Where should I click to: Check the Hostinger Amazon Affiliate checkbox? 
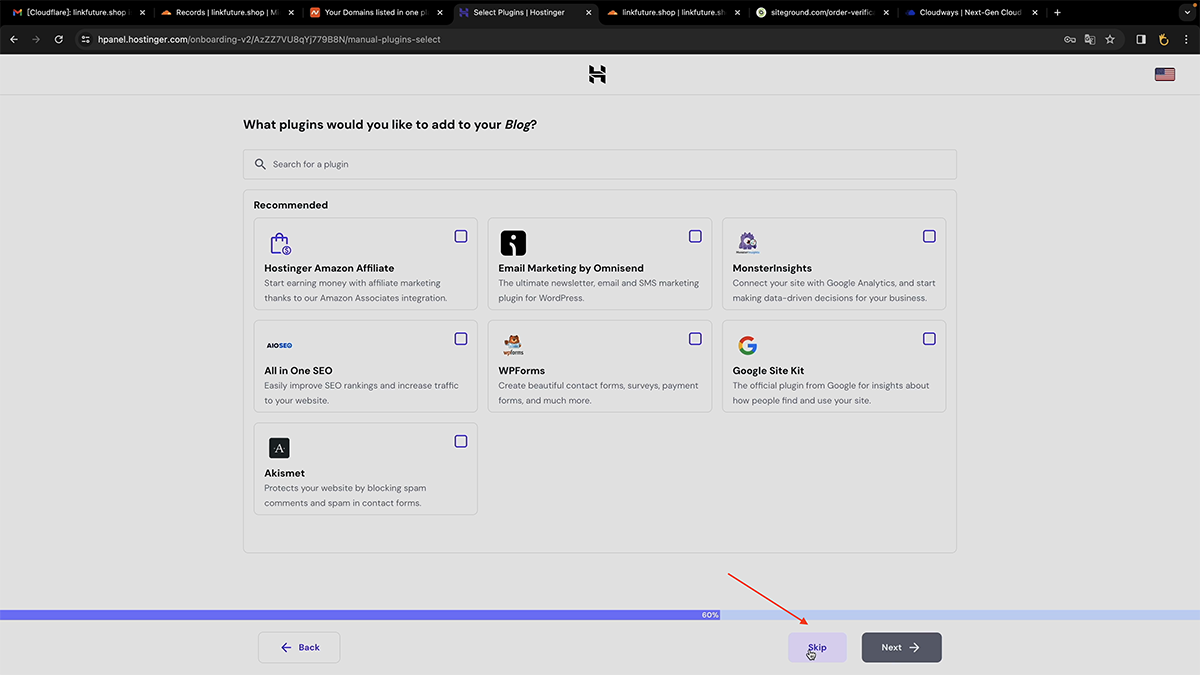461,236
